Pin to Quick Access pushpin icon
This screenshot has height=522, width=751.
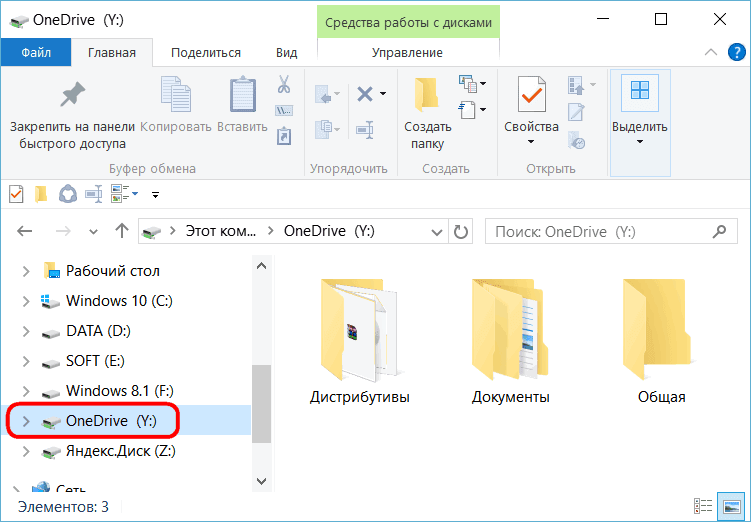click(72, 94)
